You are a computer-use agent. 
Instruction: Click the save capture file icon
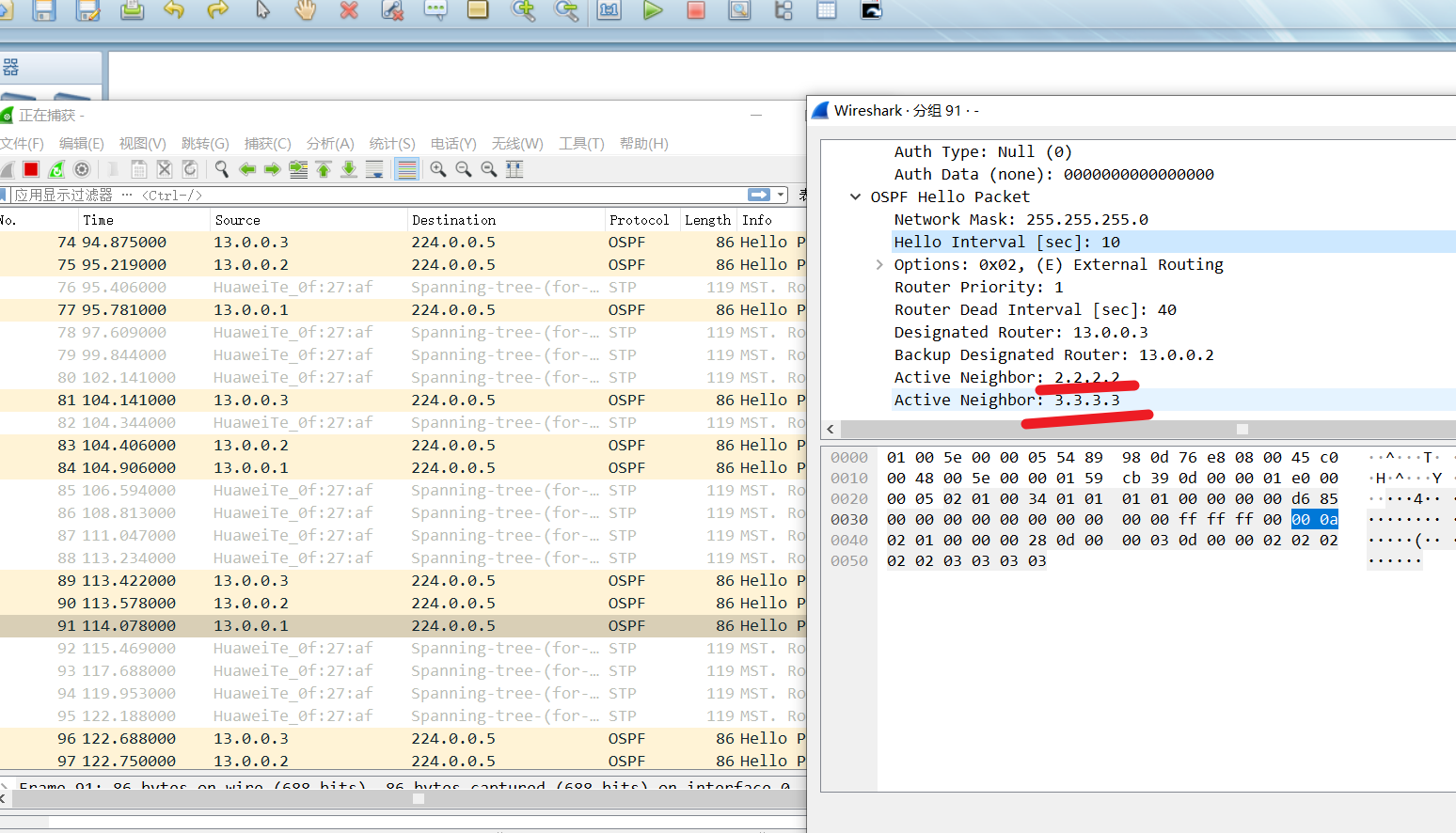pyautogui.click(x=138, y=169)
